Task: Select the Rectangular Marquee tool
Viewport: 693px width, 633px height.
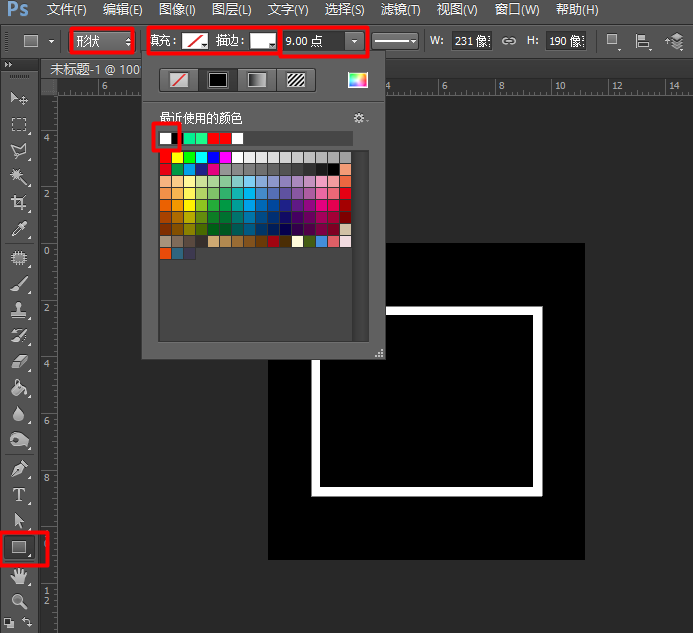Action: point(19,125)
